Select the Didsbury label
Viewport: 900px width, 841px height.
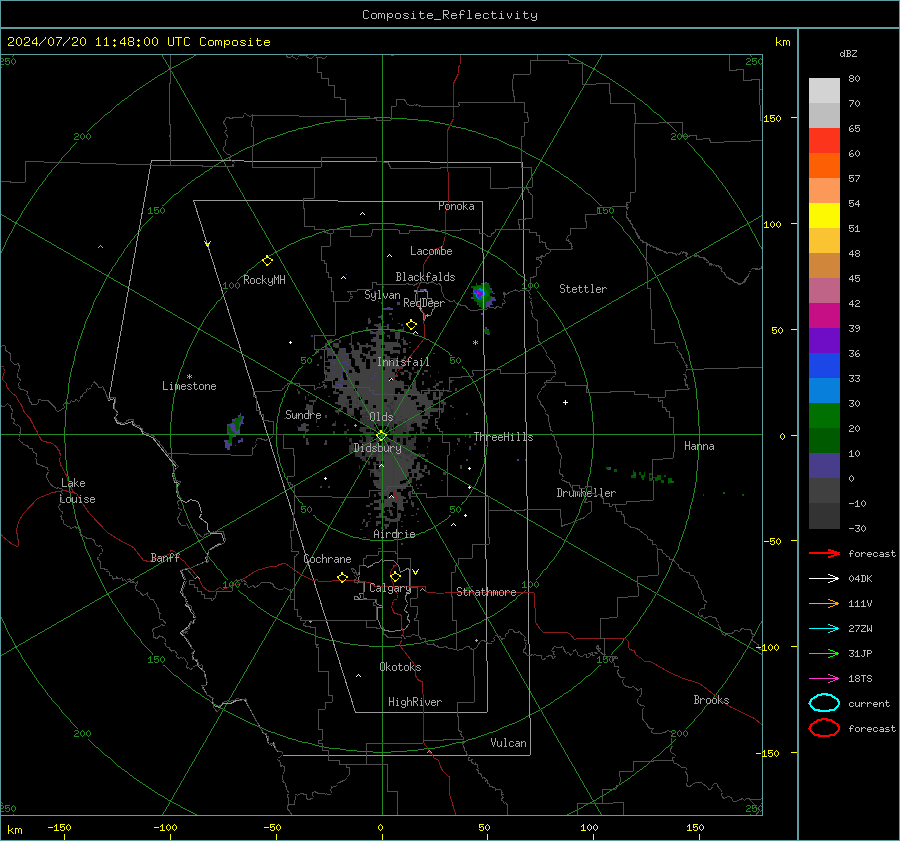377,448
